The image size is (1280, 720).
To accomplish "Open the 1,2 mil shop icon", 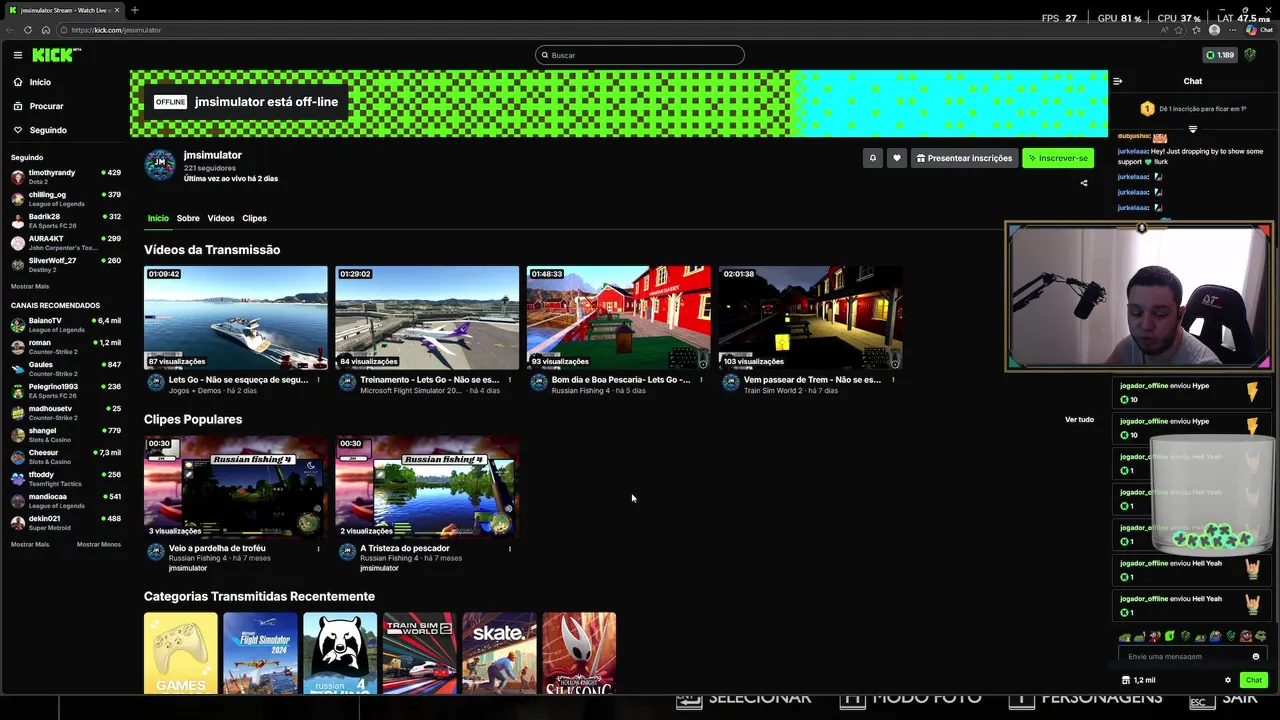I will (x=1139, y=680).
